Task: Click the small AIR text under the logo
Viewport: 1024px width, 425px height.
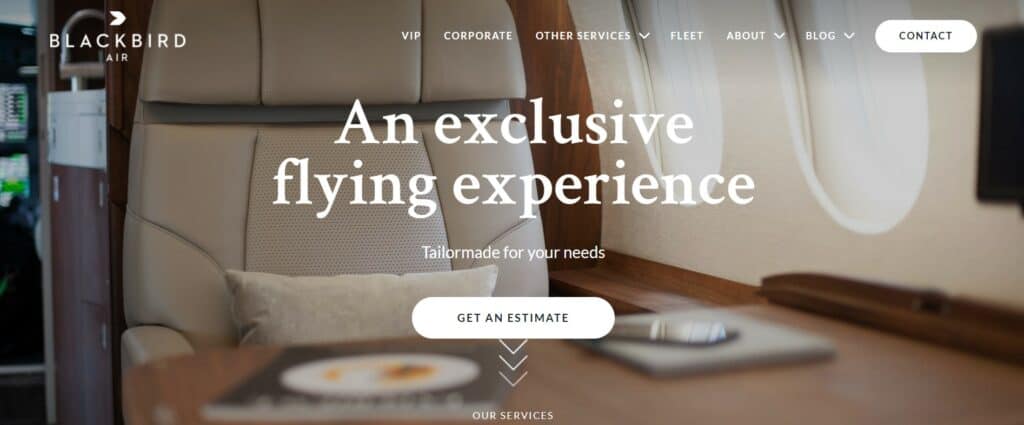Action: (x=118, y=57)
